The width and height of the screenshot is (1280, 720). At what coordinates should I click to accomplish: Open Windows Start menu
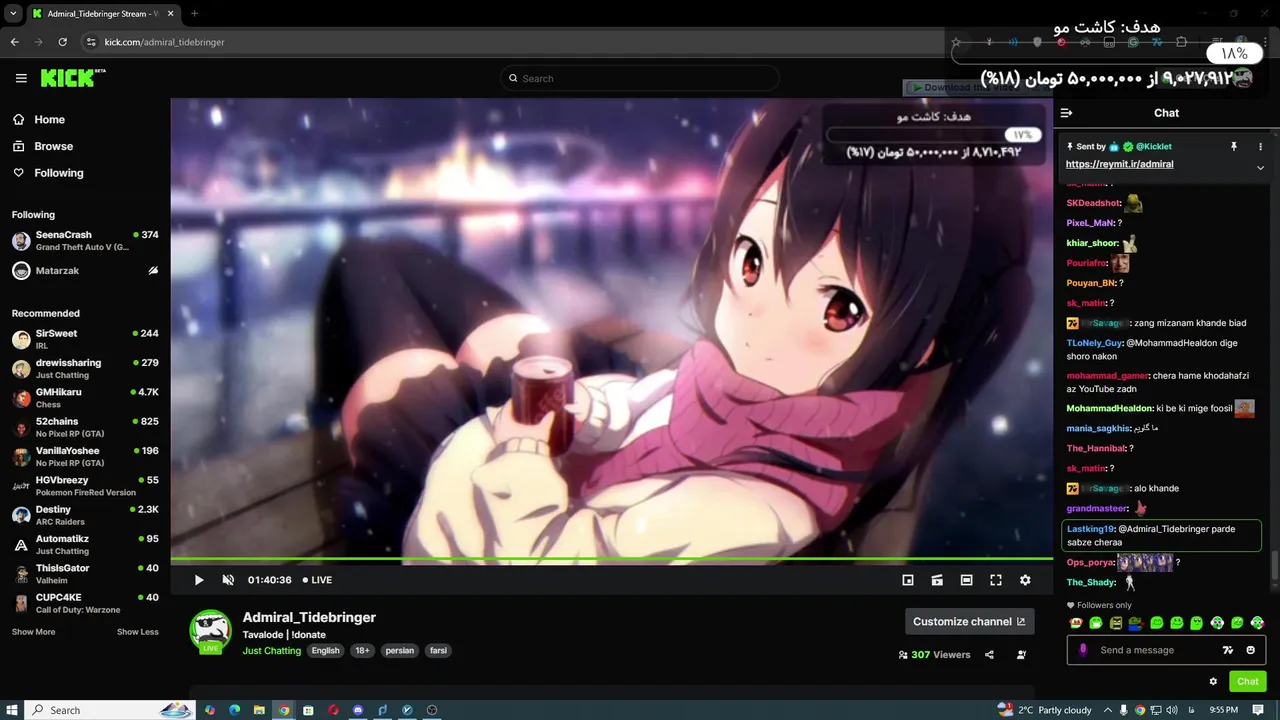[11, 710]
